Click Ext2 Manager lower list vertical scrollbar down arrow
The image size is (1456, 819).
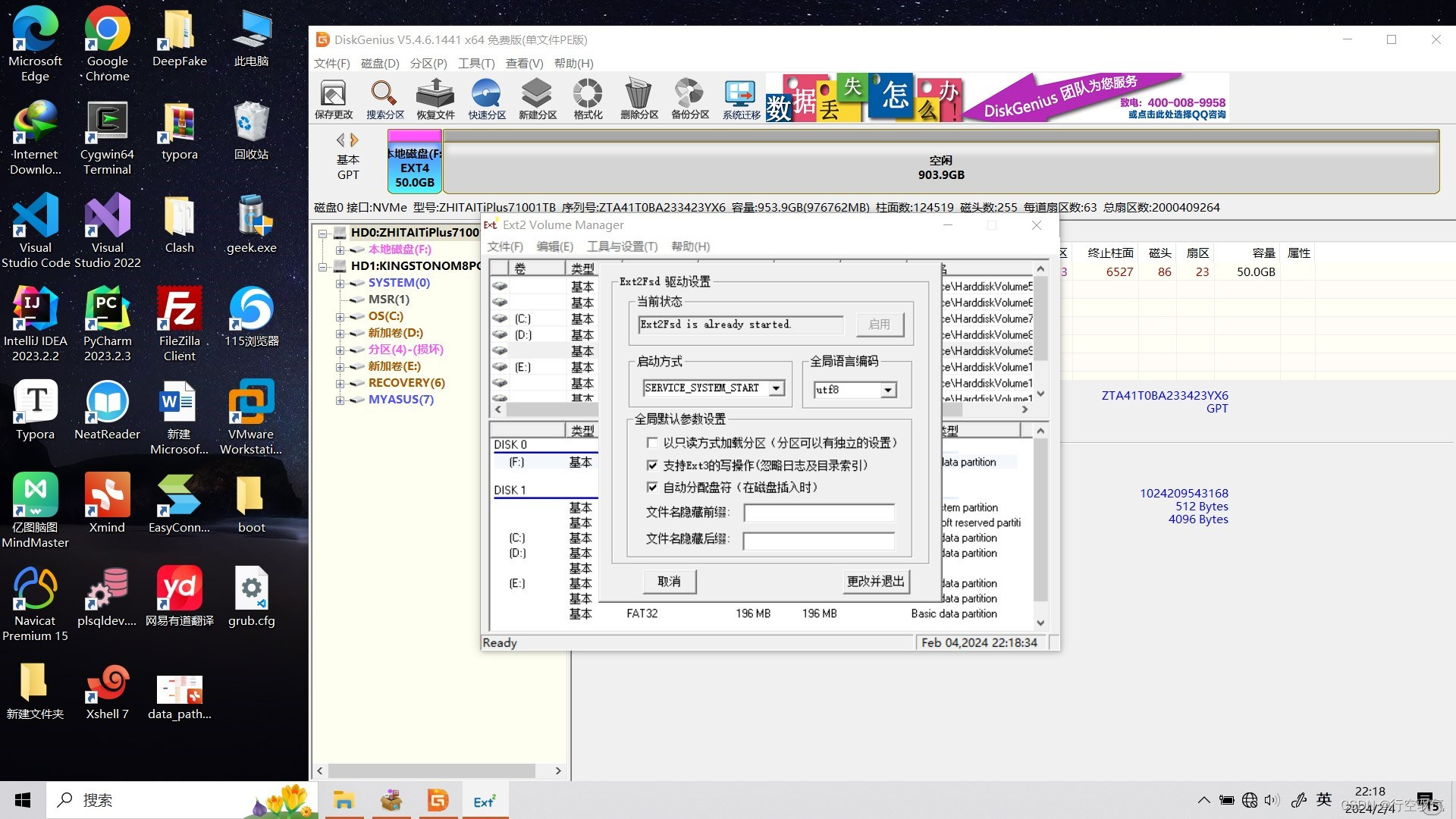[x=1040, y=623]
